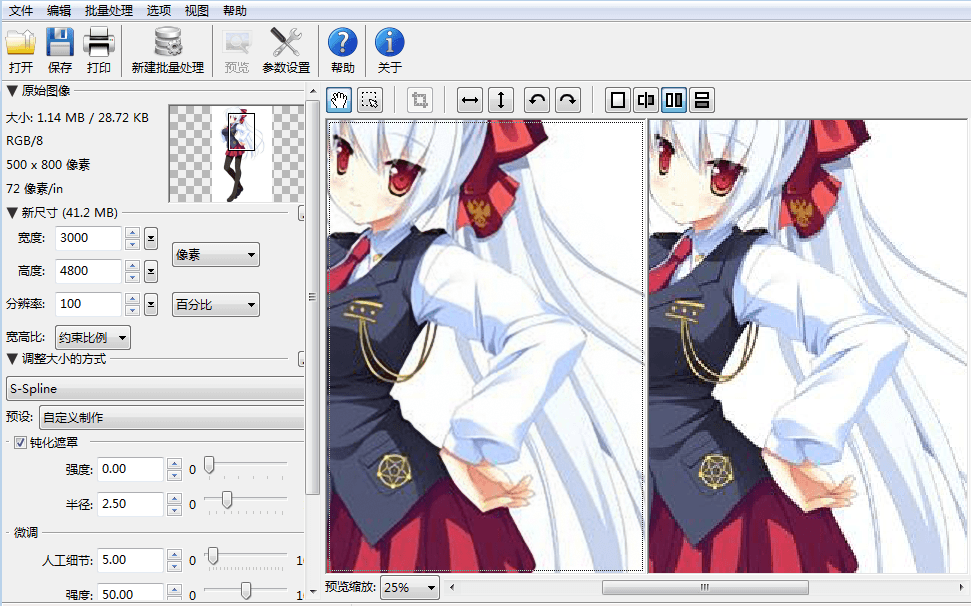This screenshot has width=971, height=606.
Task: Flip the image horizontally
Action: [x=470, y=100]
